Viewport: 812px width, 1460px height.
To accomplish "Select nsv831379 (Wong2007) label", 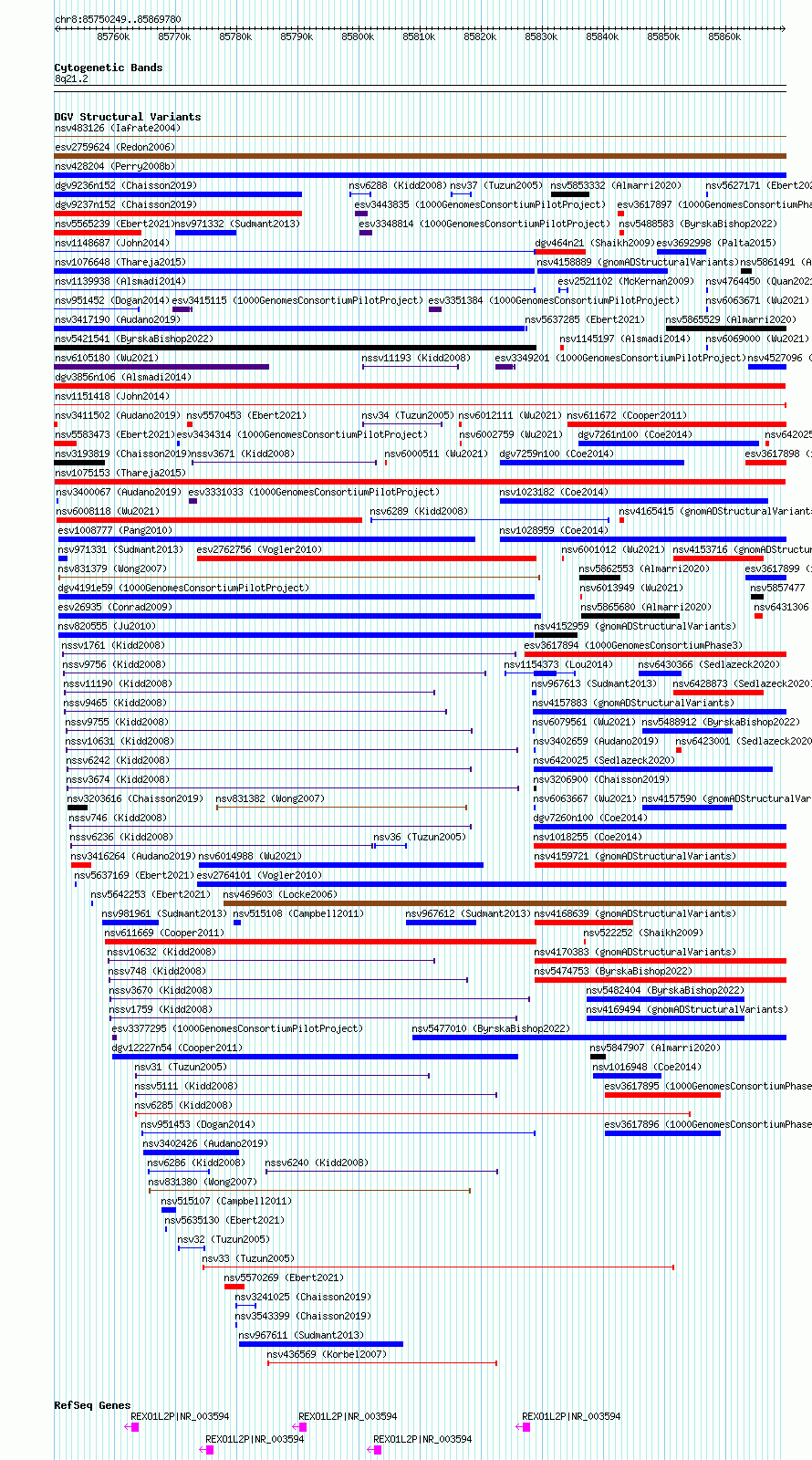I will pos(112,569).
